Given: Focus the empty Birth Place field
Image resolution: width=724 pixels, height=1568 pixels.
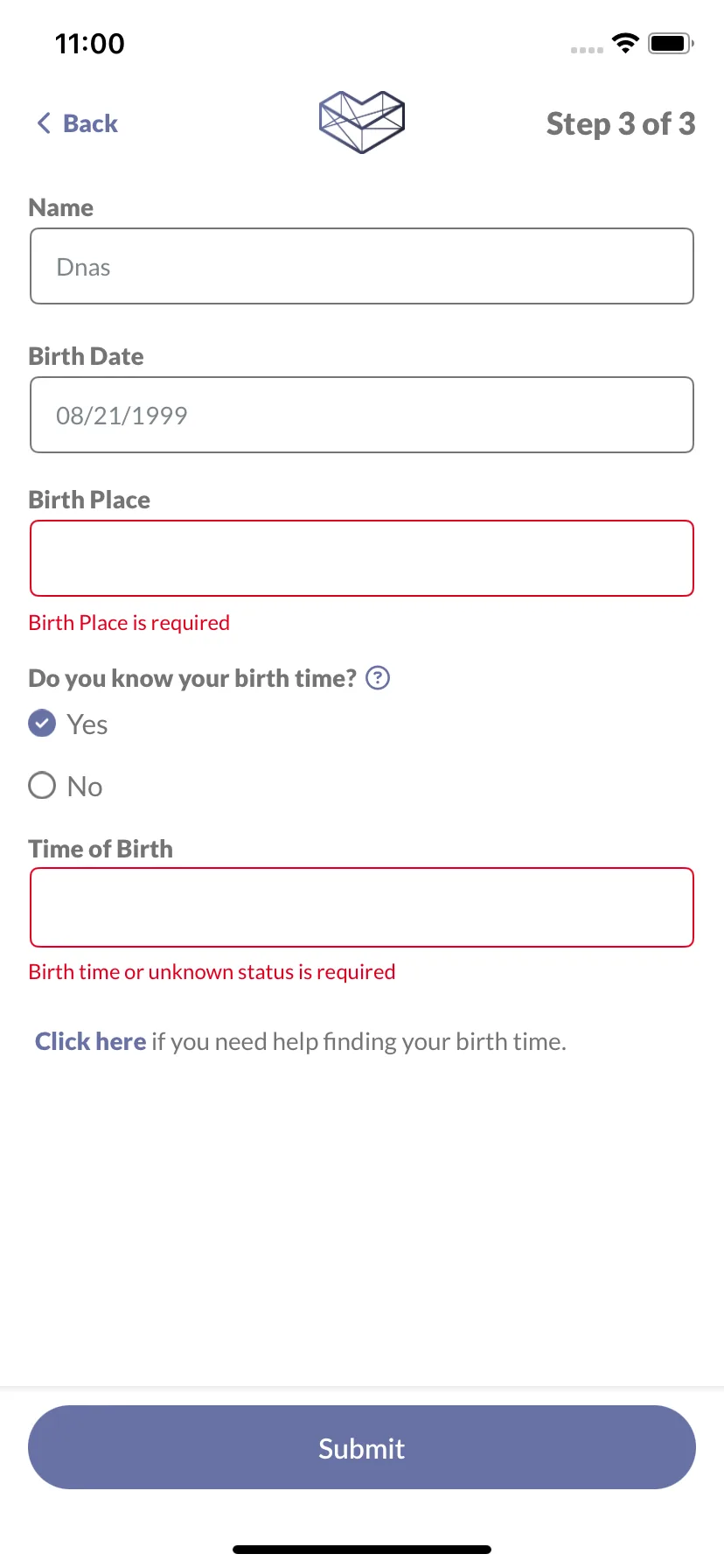Looking at the screenshot, I should tap(362, 558).
